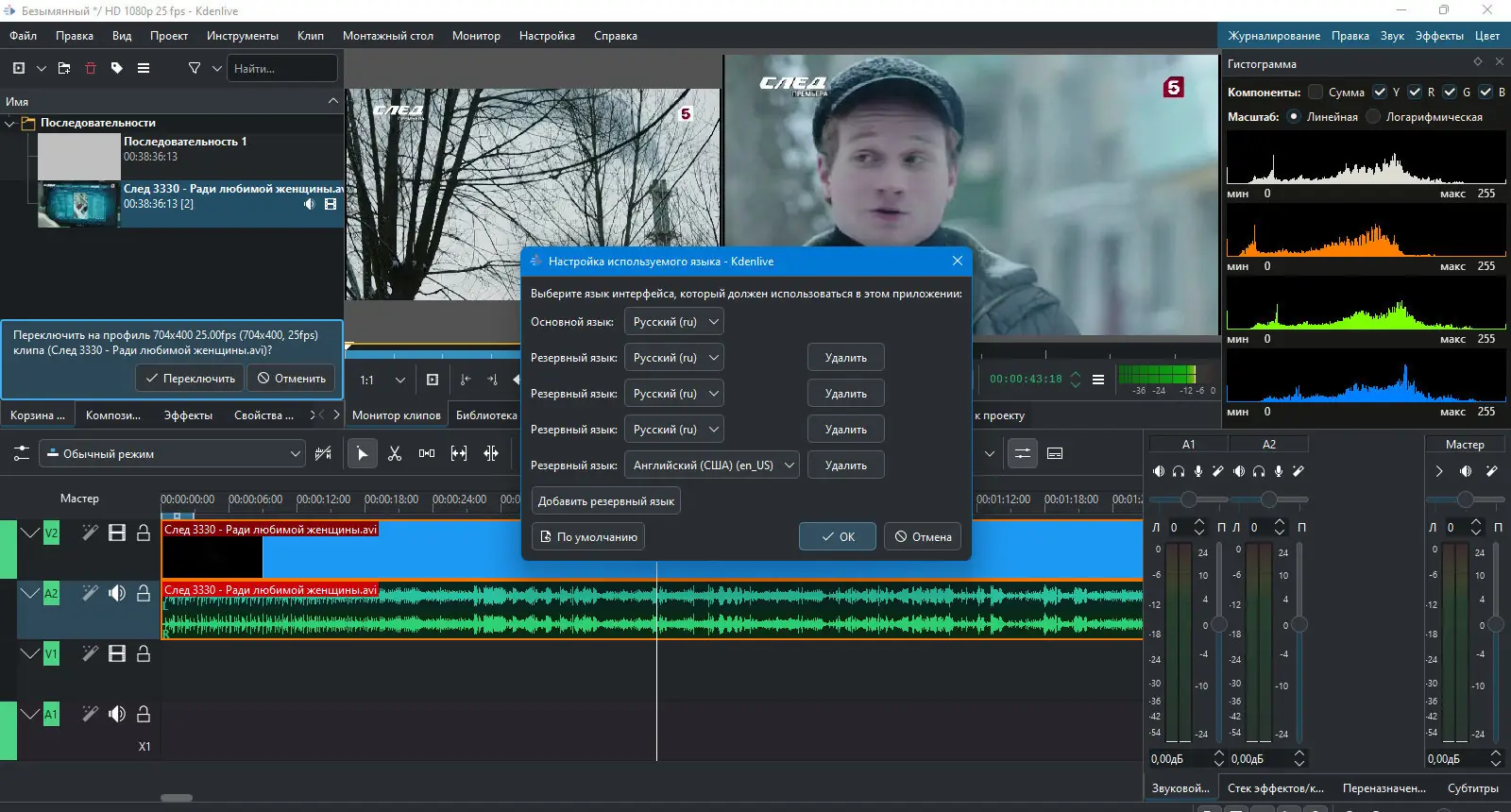The height and width of the screenshot is (812, 1511).
Task: Click the tag icon in bin toolbar
Action: [x=117, y=68]
